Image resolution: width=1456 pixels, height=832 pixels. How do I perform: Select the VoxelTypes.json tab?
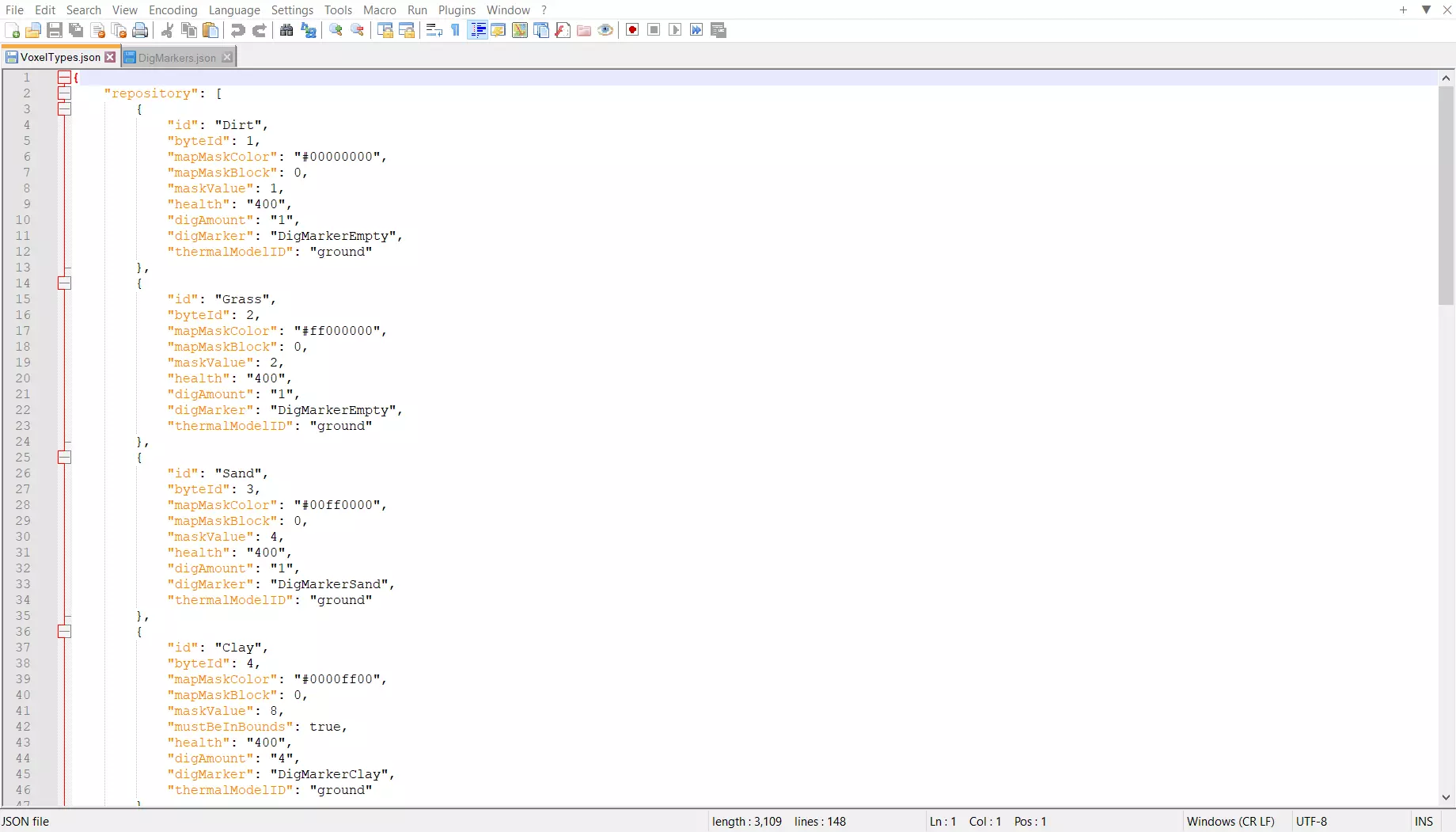pos(60,57)
